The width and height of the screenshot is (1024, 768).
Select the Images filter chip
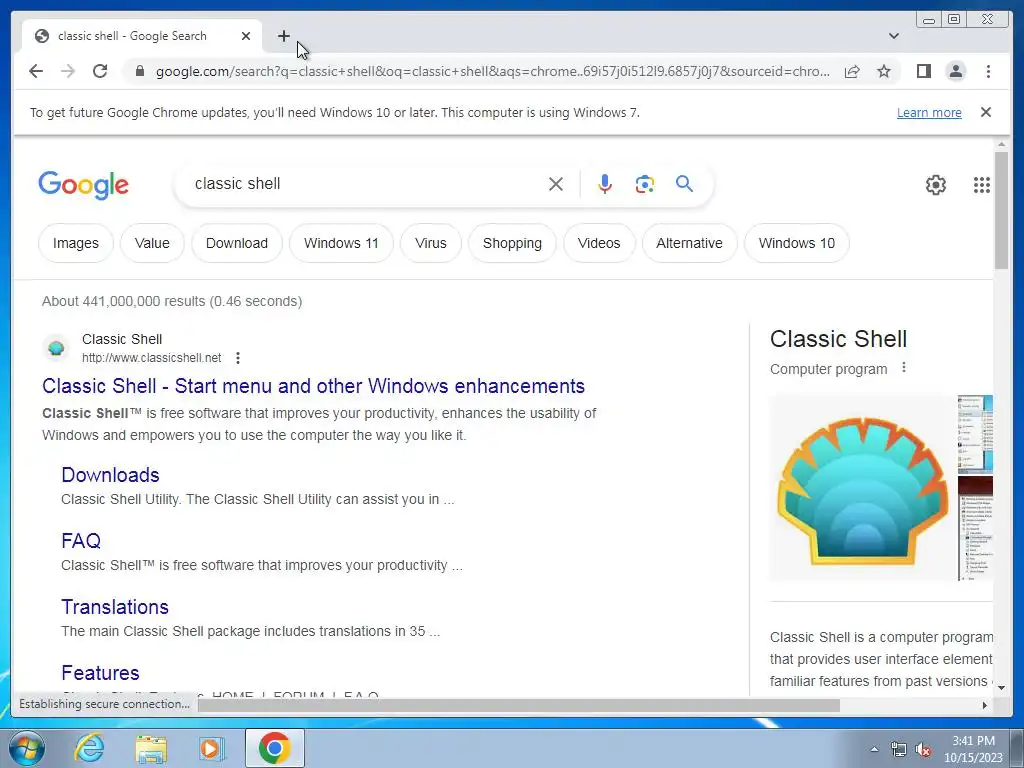(x=76, y=243)
